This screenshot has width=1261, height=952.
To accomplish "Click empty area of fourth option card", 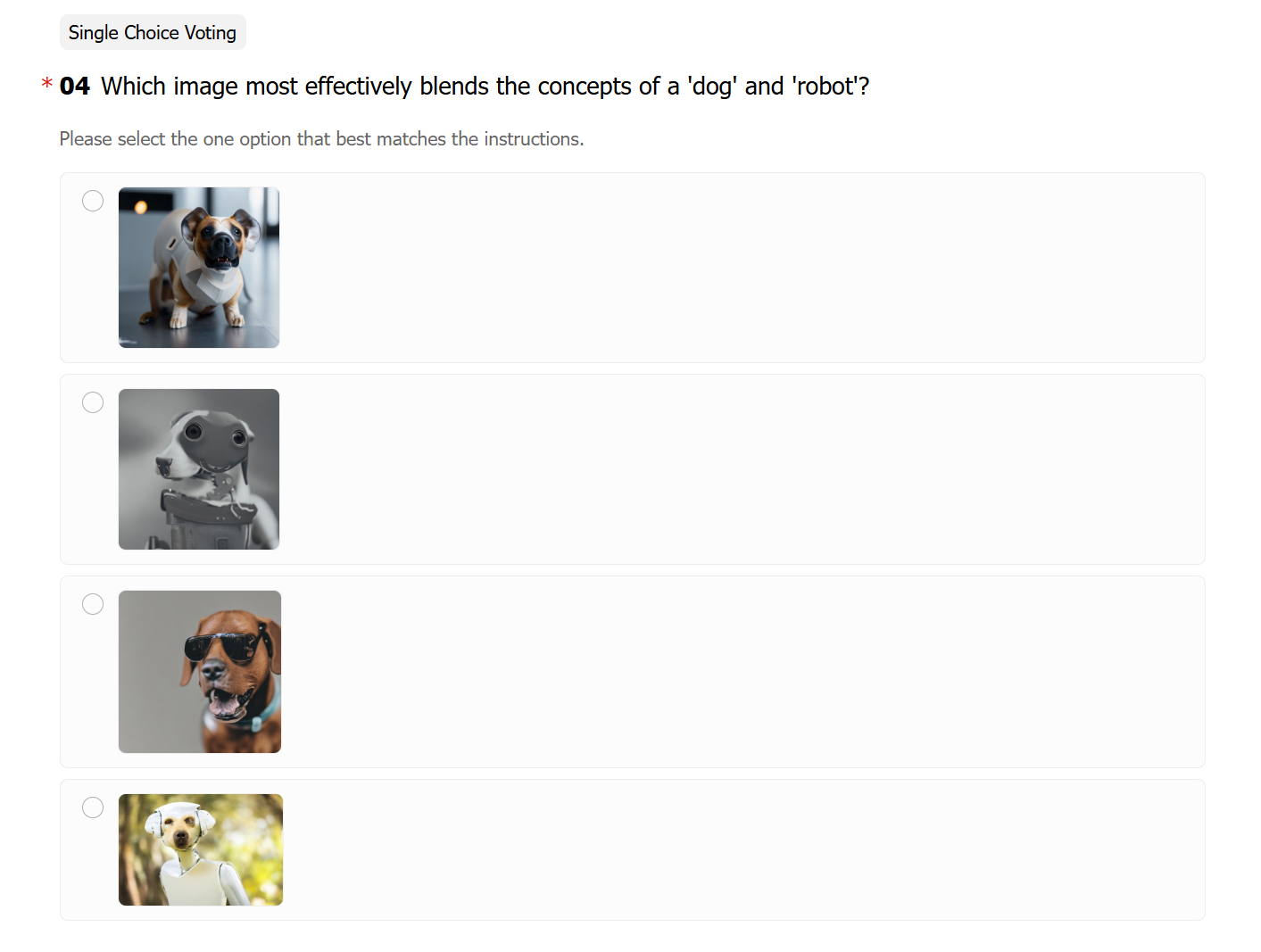I will (x=741, y=849).
